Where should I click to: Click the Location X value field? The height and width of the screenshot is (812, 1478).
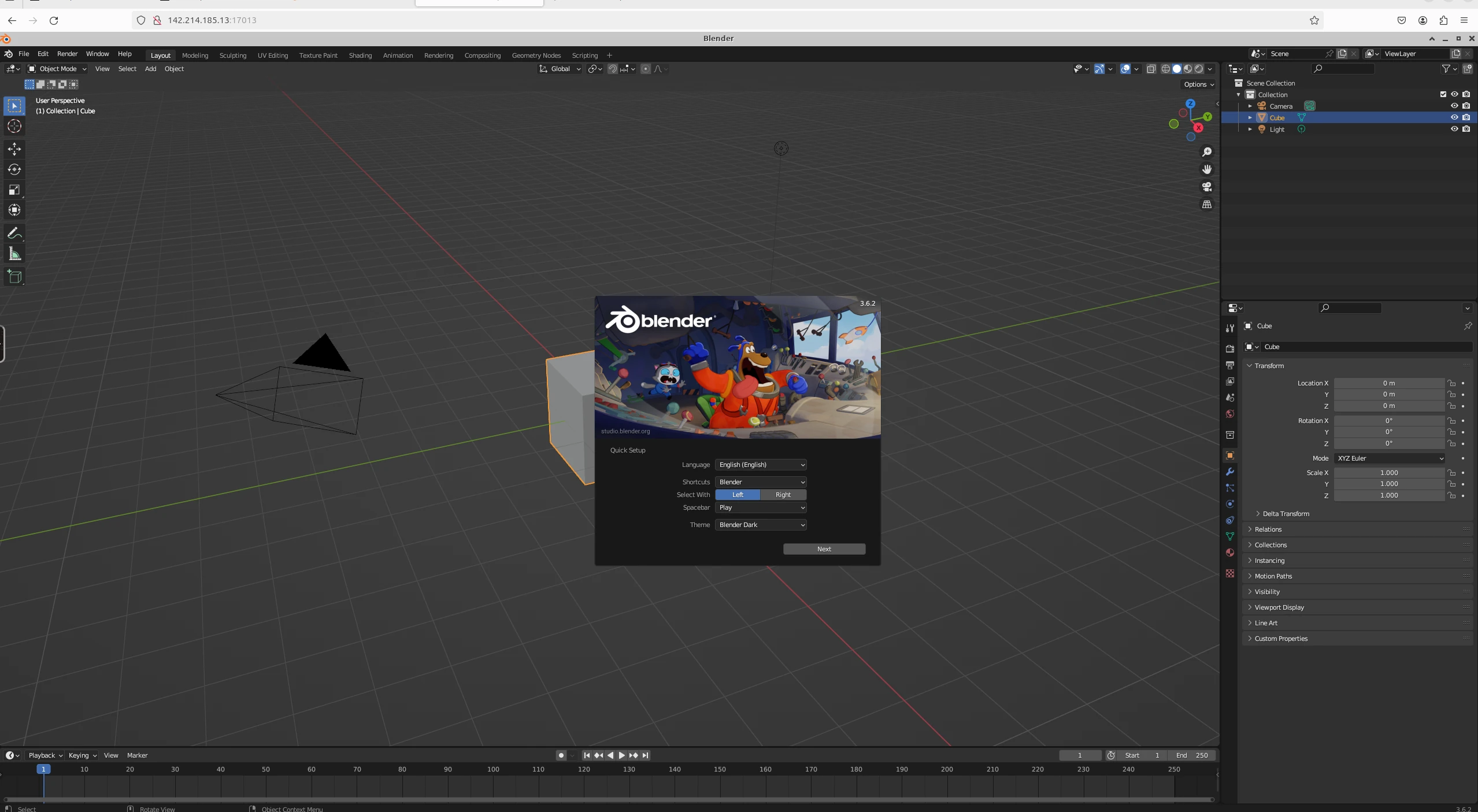pyautogui.click(x=1389, y=383)
